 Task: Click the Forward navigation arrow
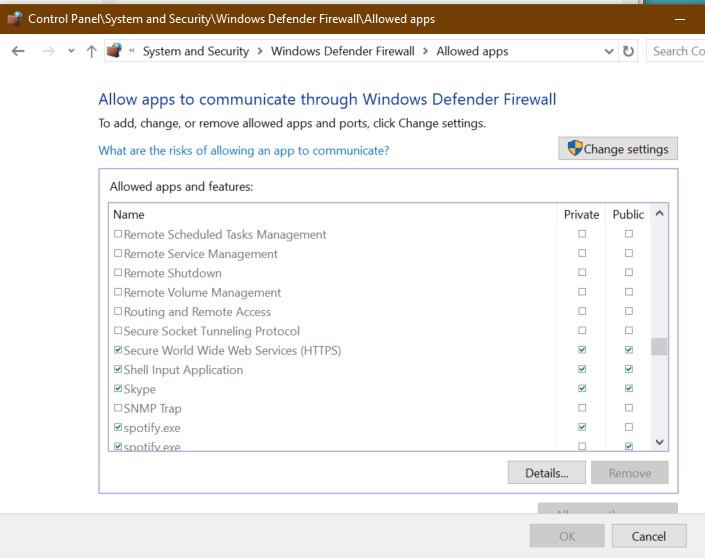point(48,51)
